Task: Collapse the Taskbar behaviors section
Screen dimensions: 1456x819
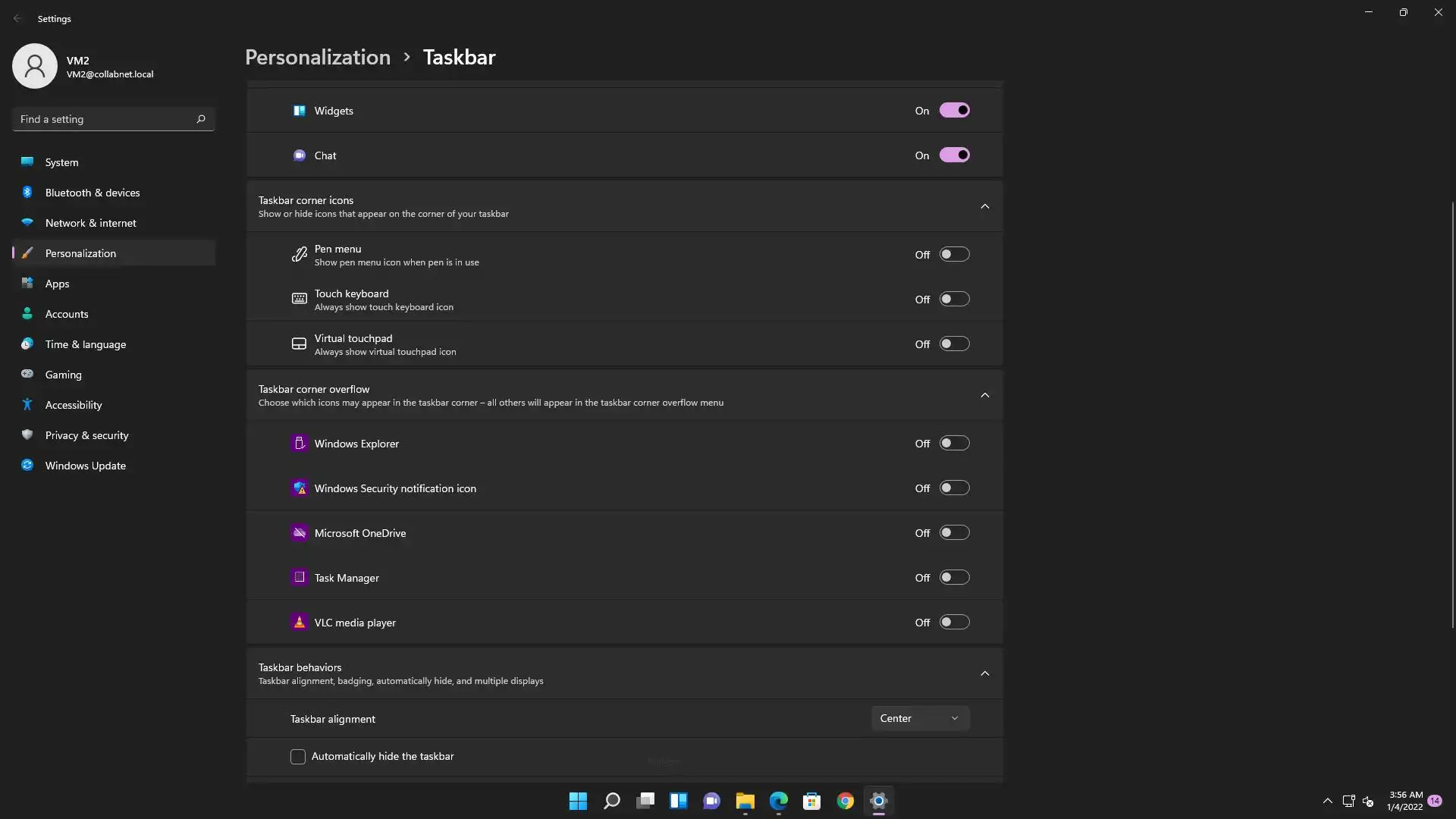Action: [x=984, y=673]
